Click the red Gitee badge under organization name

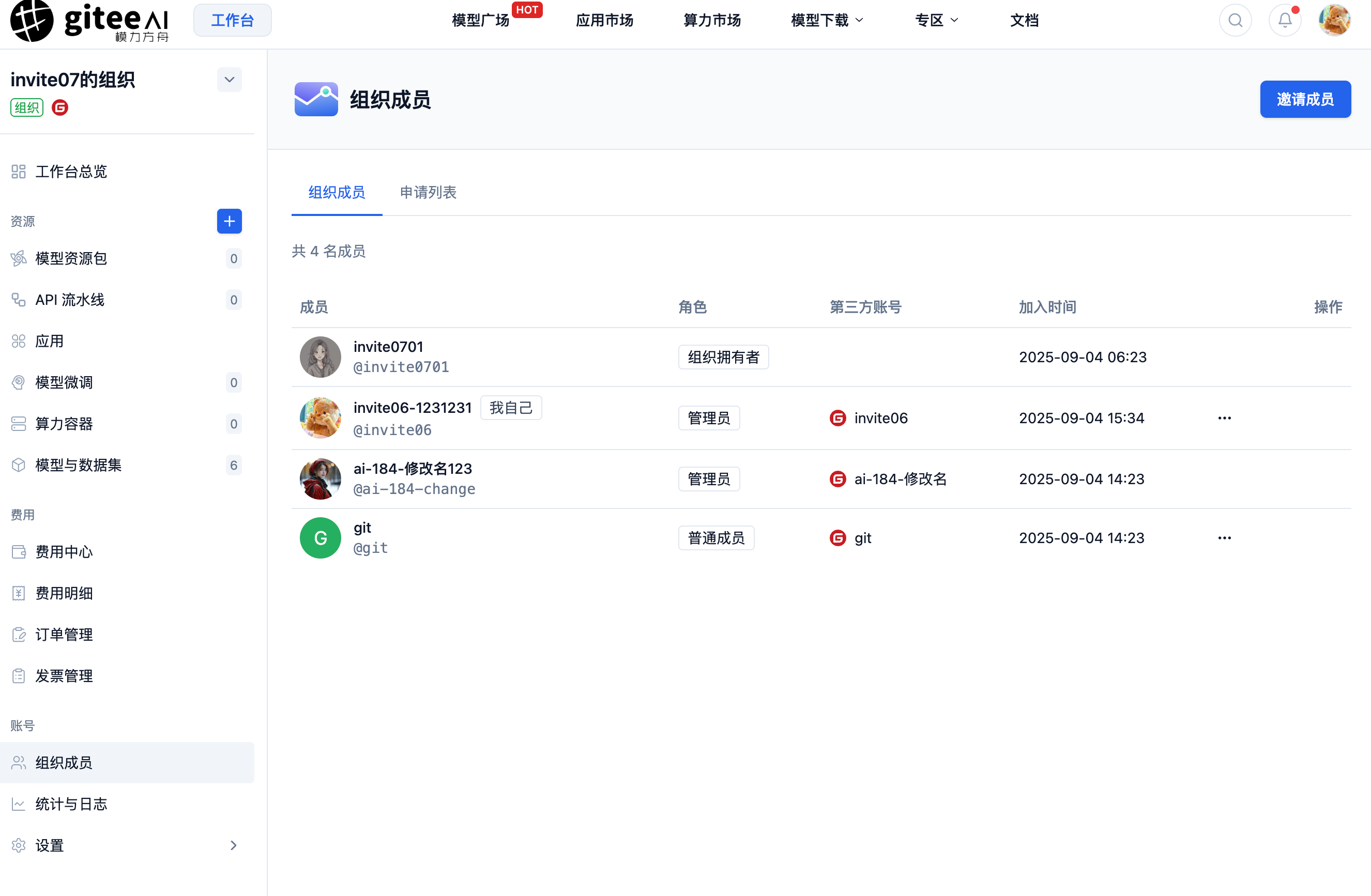[x=60, y=107]
